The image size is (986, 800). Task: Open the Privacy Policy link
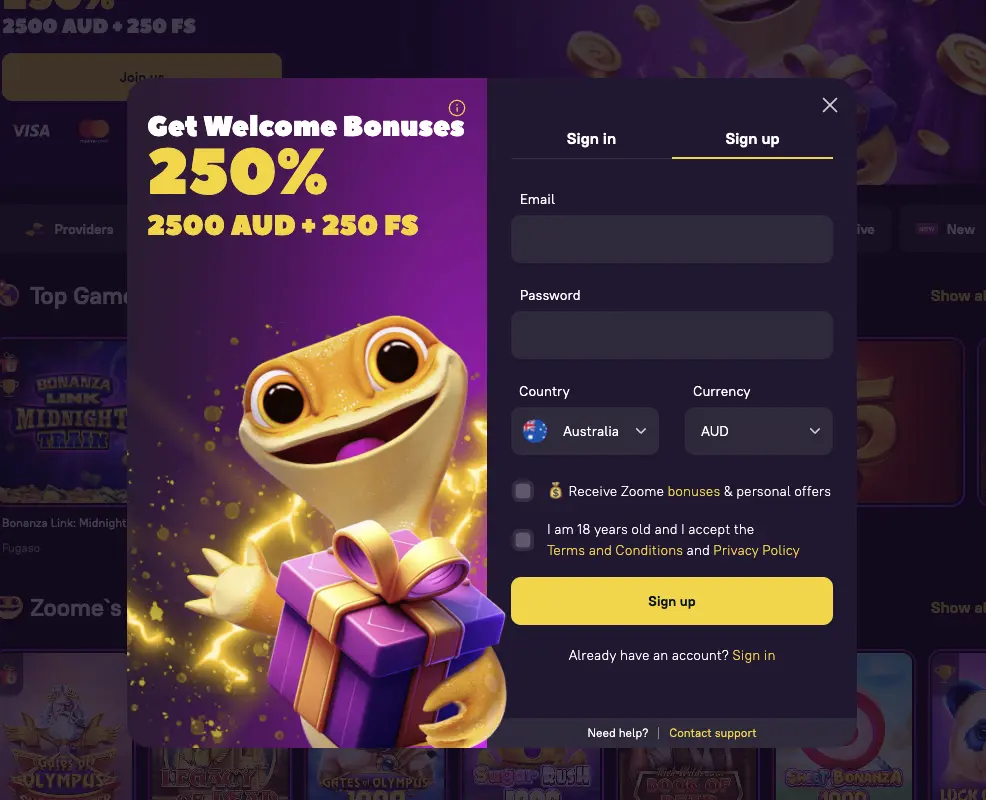[756, 550]
